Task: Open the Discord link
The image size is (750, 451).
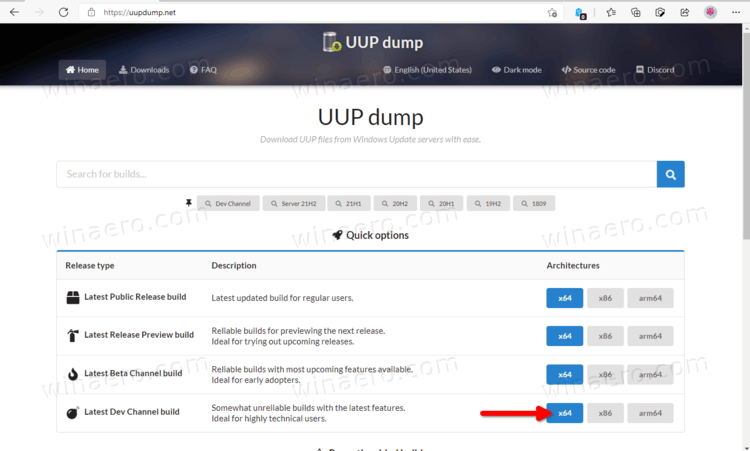Action: [x=655, y=70]
